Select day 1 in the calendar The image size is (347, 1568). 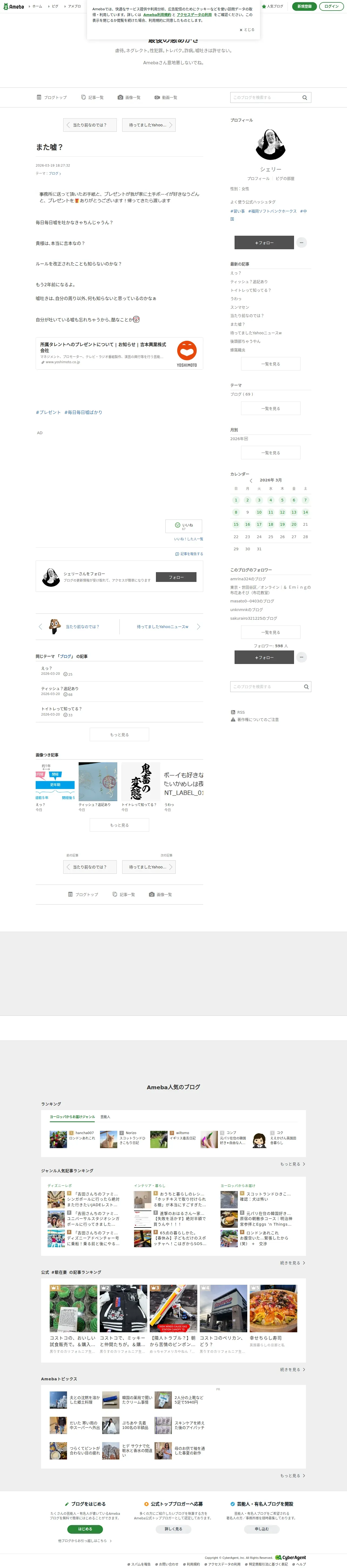236,500
